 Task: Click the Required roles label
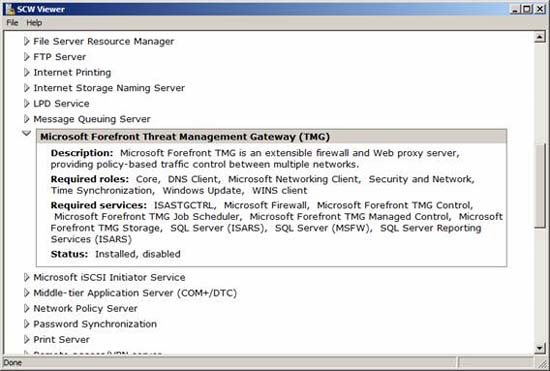pos(90,179)
